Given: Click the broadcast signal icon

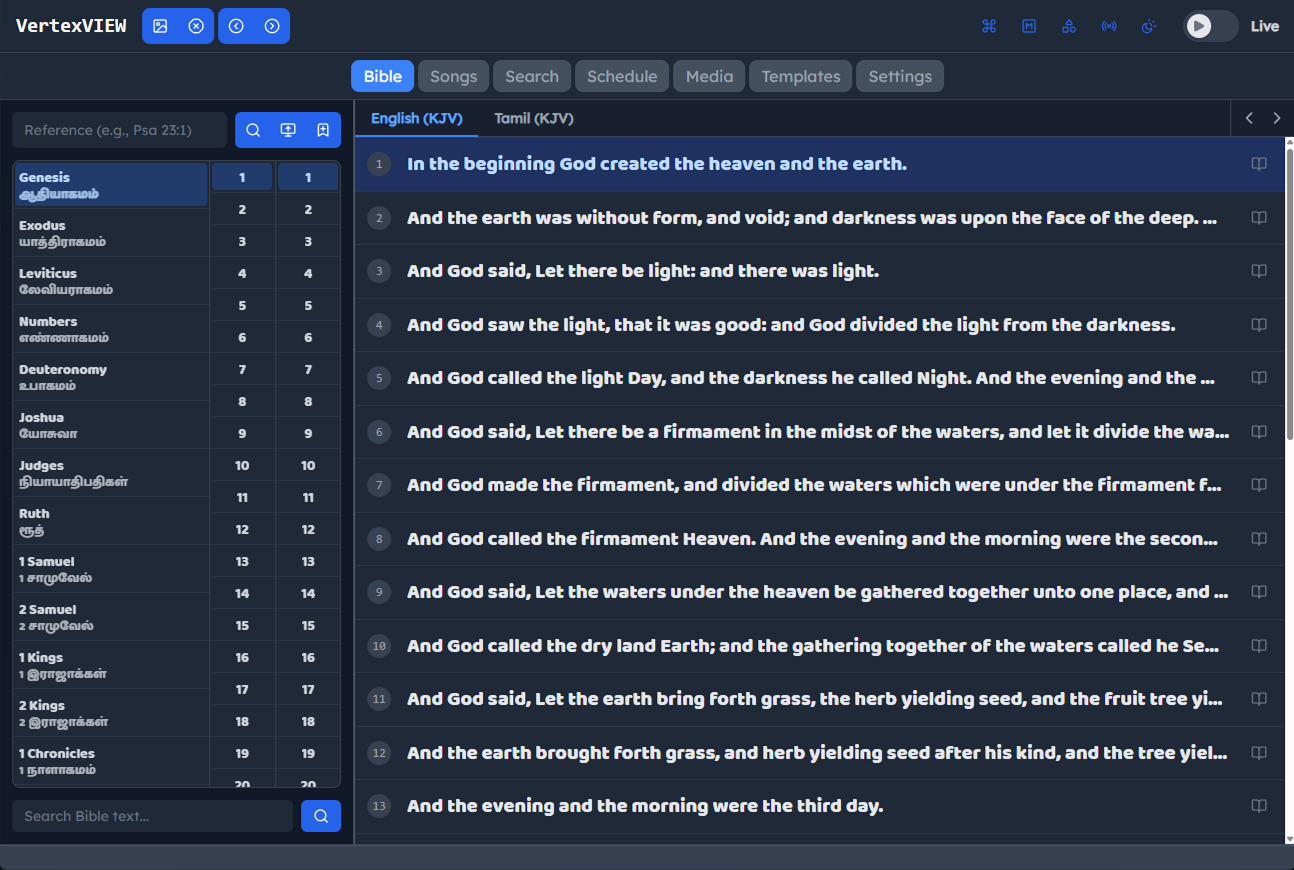Looking at the screenshot, I should click(1109, 26).
